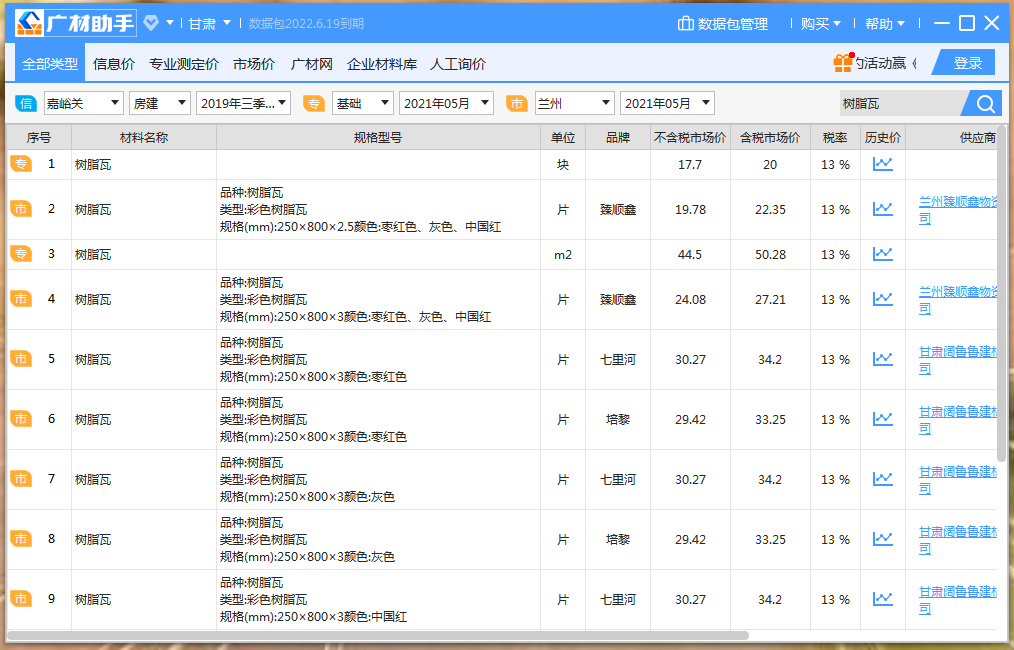Open history price chart for row 5
The image size is (1014, 650).
pos(883,359)
